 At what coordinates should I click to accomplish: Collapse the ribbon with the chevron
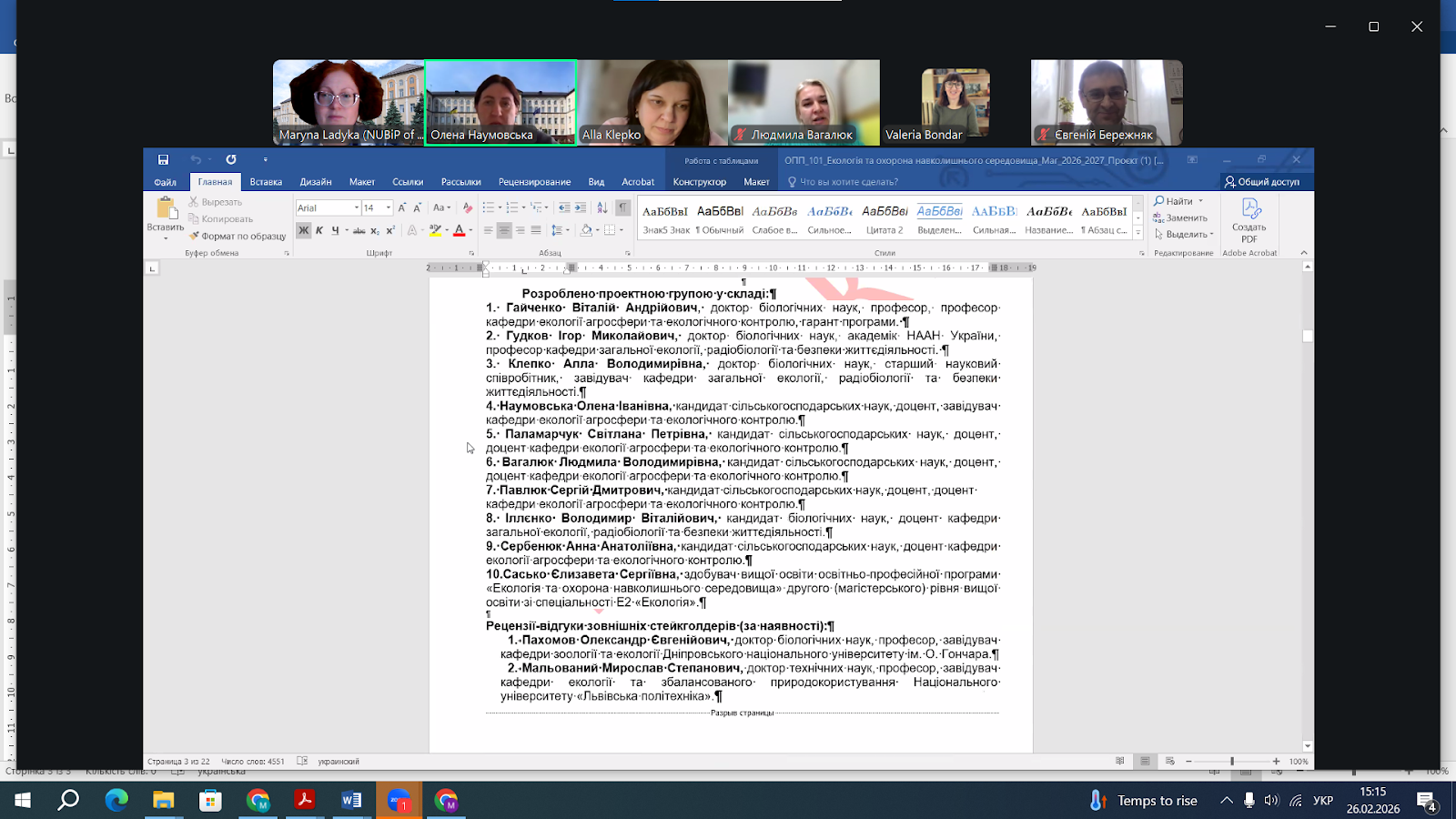(x=1304, y=253)
